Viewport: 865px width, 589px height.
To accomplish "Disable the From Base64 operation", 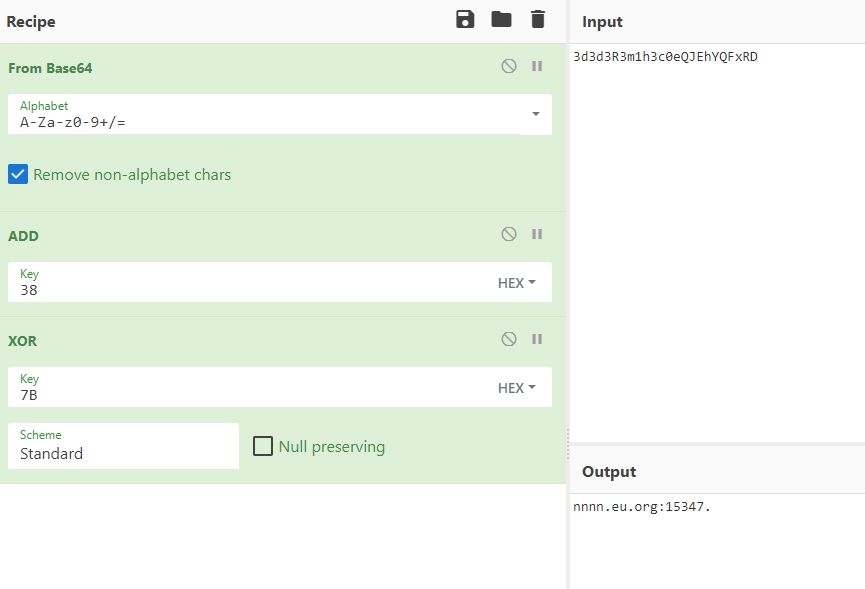I will [509, 66].
